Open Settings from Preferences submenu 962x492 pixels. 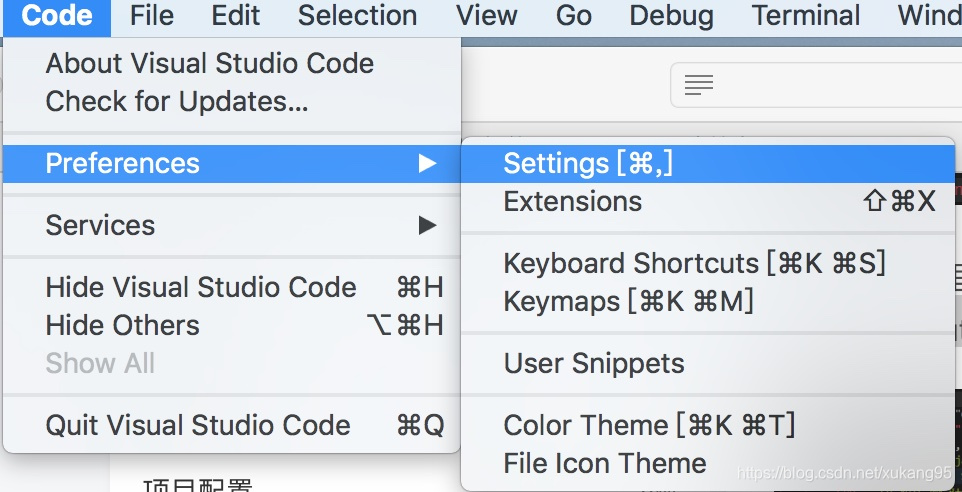(x=708, y=164)
